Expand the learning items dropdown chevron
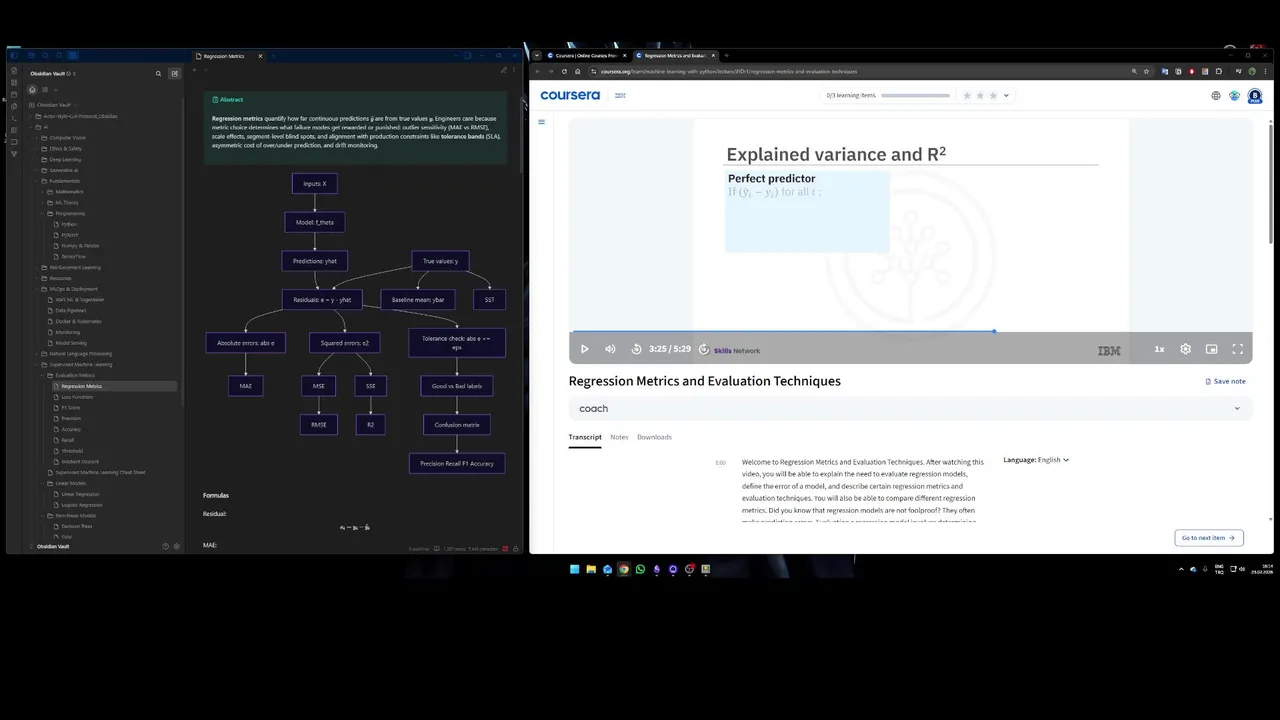Image resolution: width=1280 pixels, height=720 pixels. coord(1006,96)
